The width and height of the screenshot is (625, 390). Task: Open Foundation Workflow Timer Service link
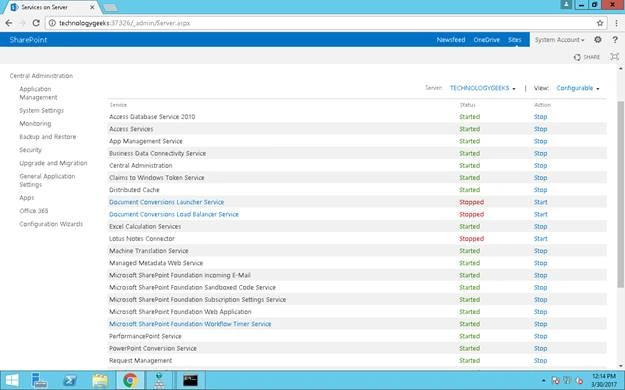click(x=190, y=324)
